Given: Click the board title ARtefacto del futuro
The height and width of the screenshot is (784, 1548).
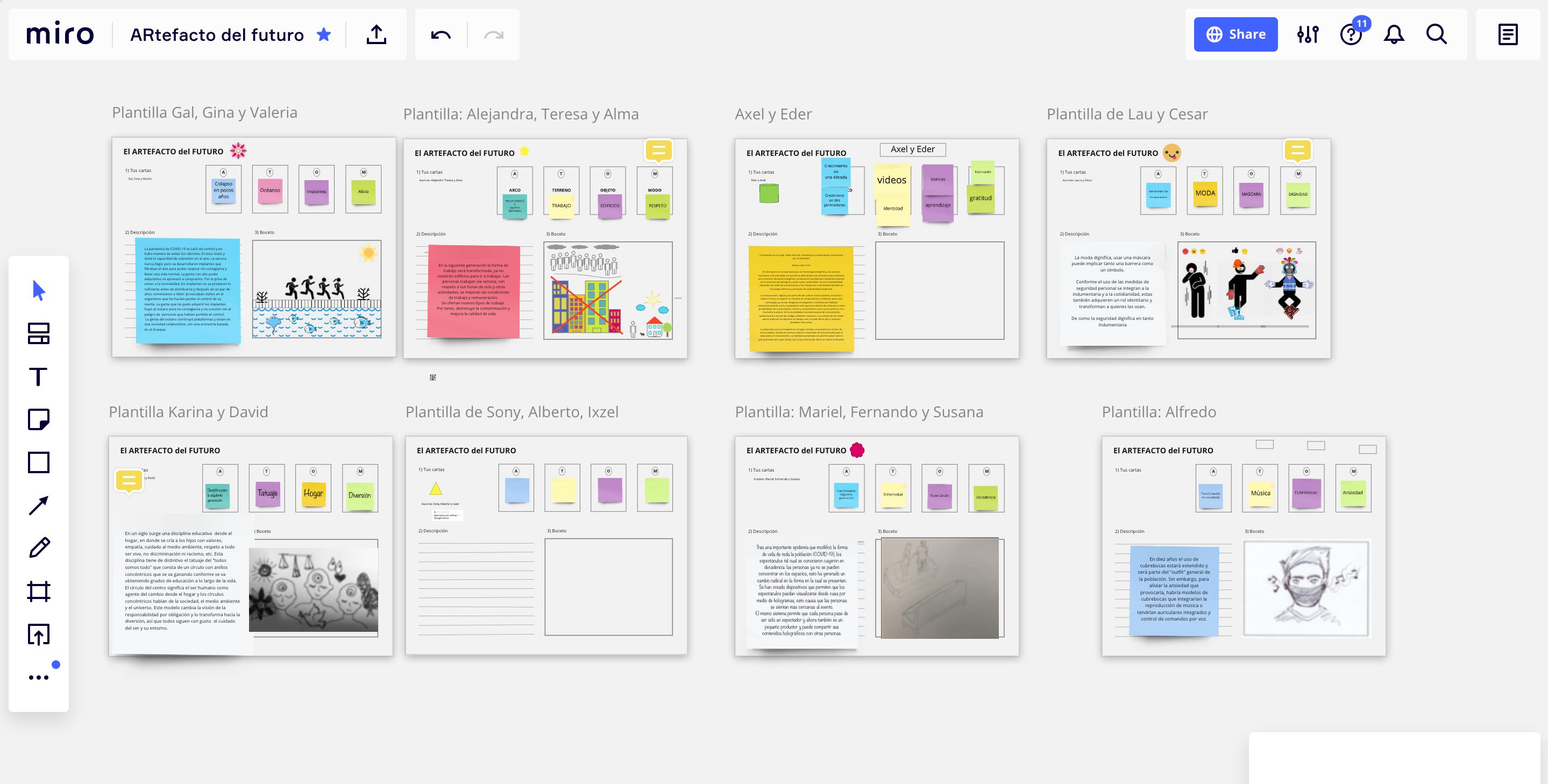Looking at the screenshot, I should (217, 35).
